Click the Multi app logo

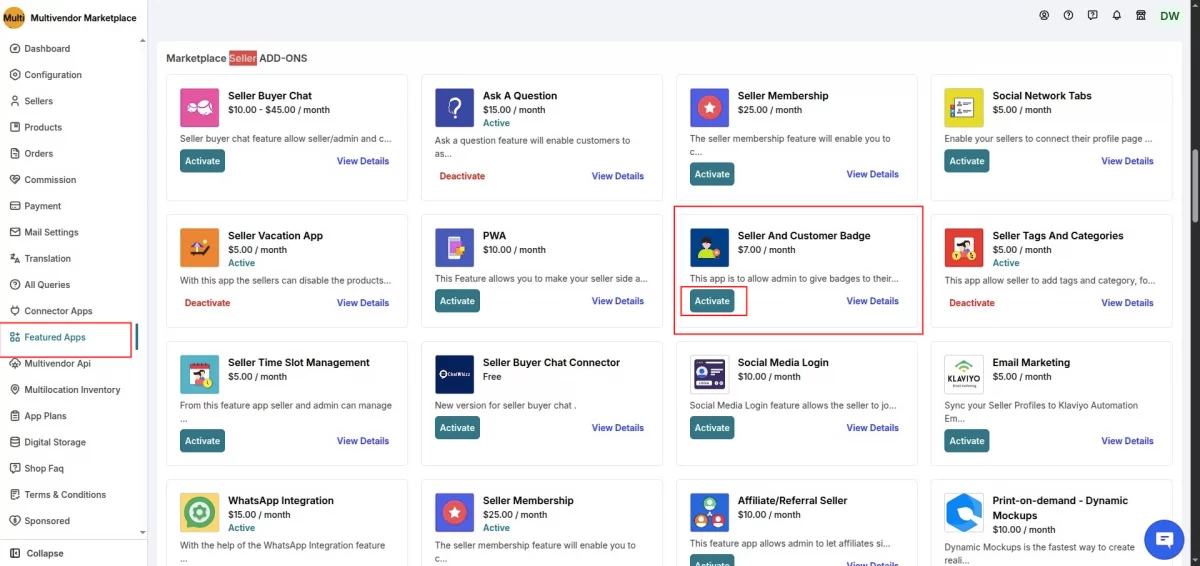(x=14, y=17)
